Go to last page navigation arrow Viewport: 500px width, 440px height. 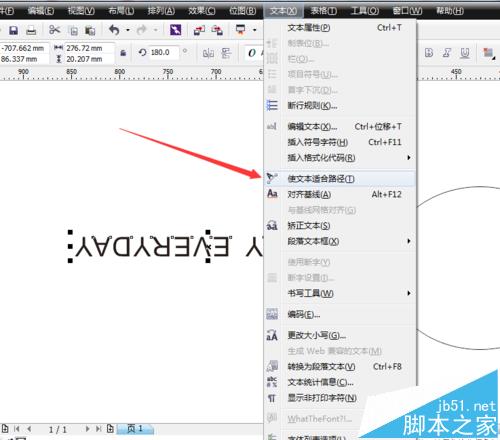click(x=98, y=429)
